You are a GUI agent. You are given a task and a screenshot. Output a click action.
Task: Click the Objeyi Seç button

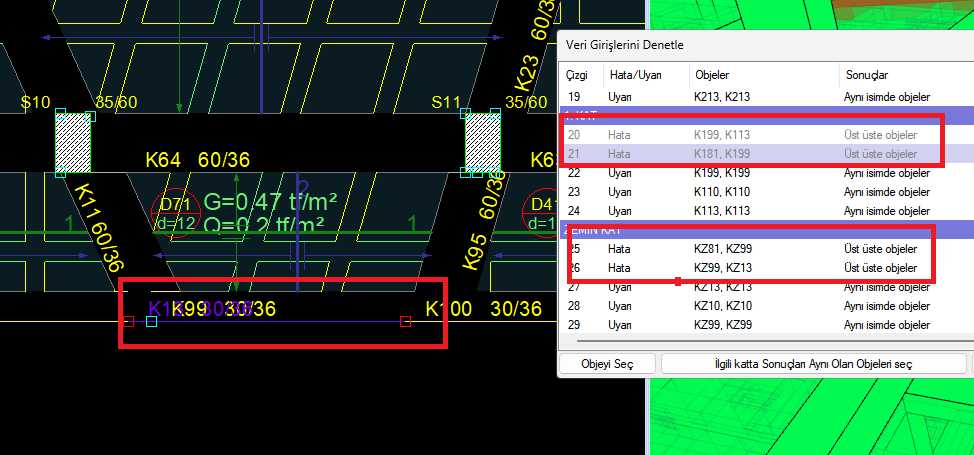[607, 364]
